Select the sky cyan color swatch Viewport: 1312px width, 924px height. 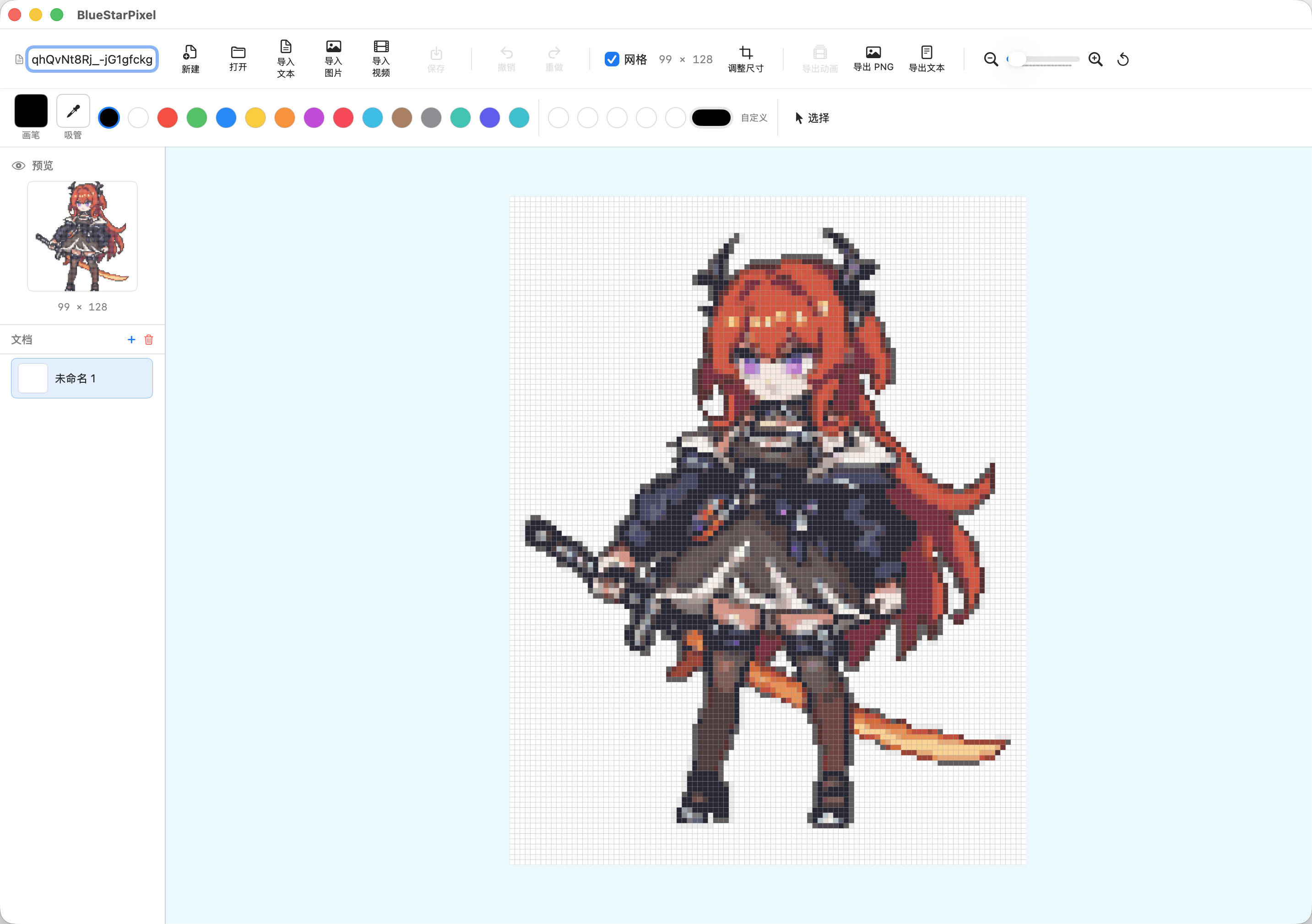pyautogui.click(x=373, y=118)
